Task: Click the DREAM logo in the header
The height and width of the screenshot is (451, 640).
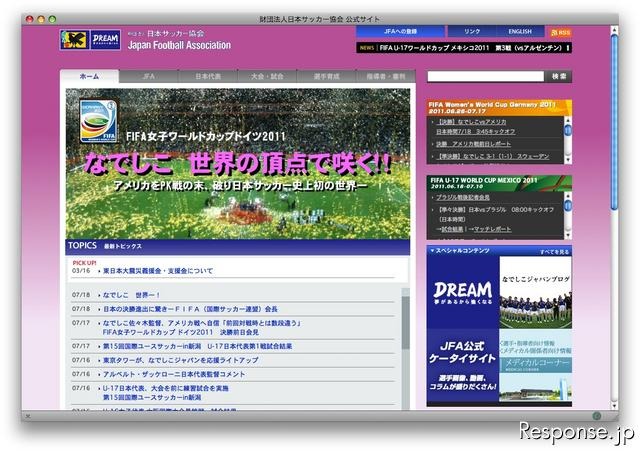Action: [105, 40]
